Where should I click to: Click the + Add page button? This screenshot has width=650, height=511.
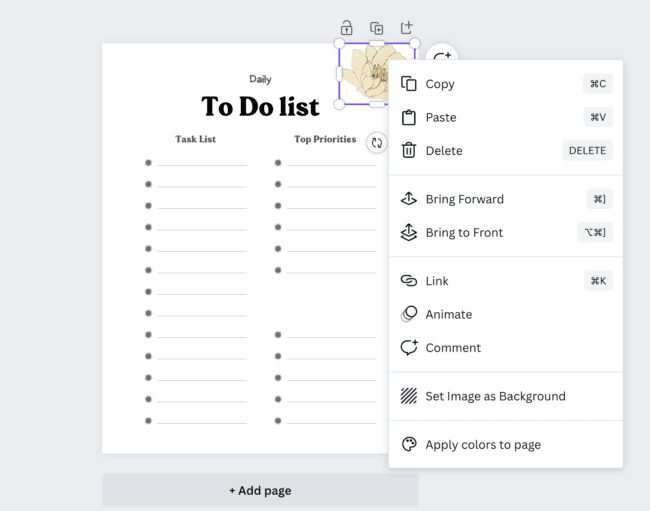tap(260, 490)
